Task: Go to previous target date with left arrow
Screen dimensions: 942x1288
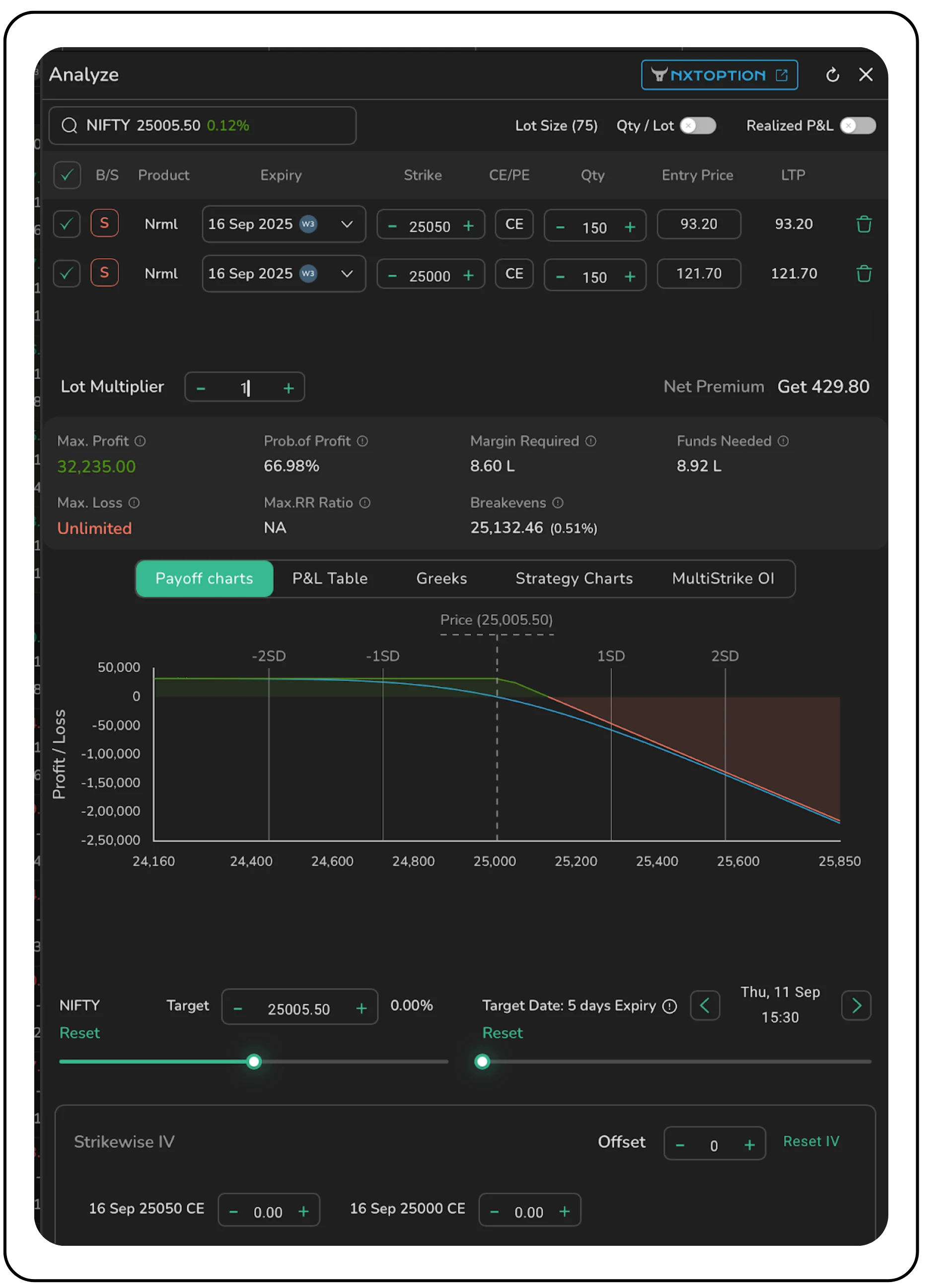Action: [x=705, y=1006]
